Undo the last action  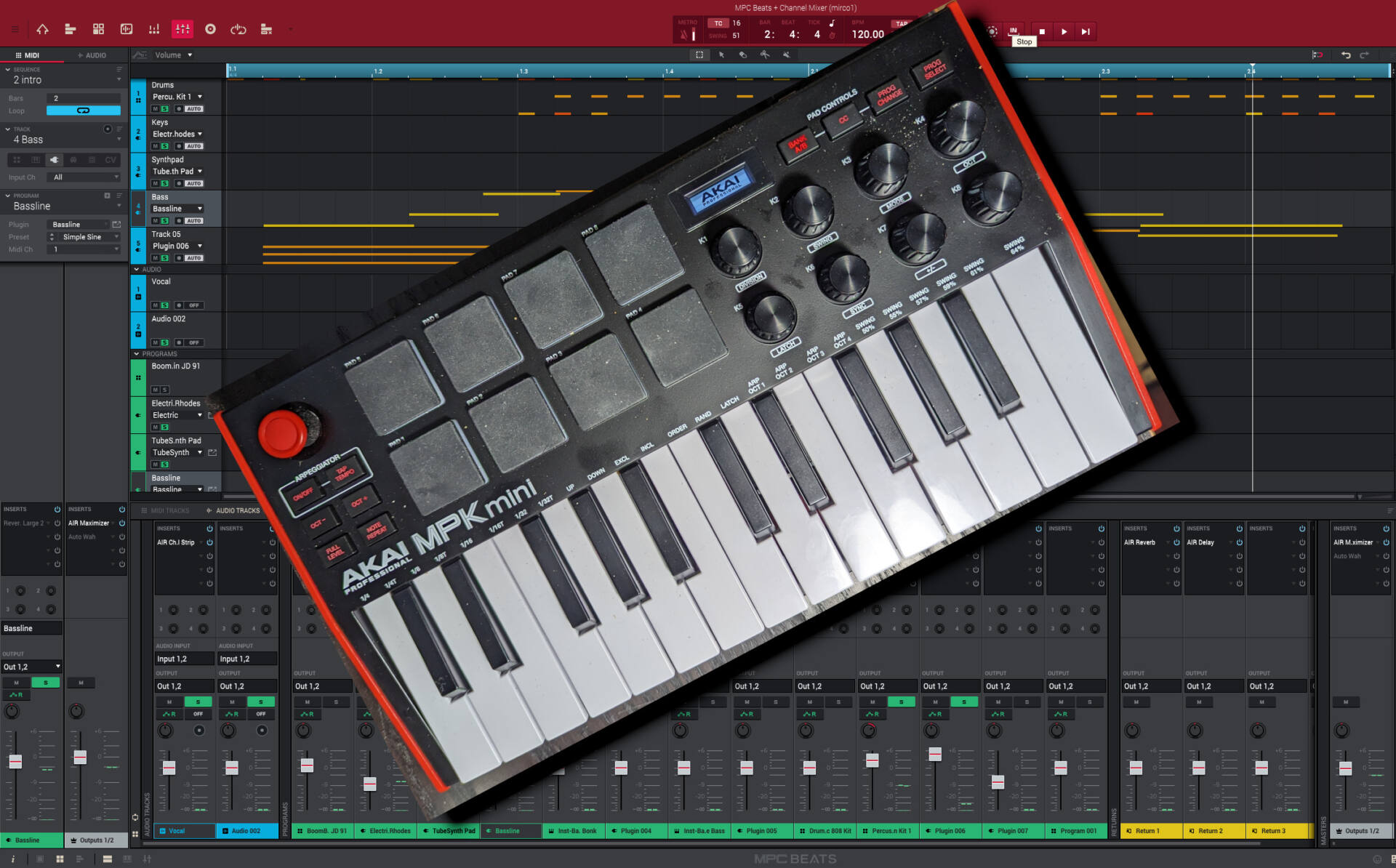[1346, 55]
